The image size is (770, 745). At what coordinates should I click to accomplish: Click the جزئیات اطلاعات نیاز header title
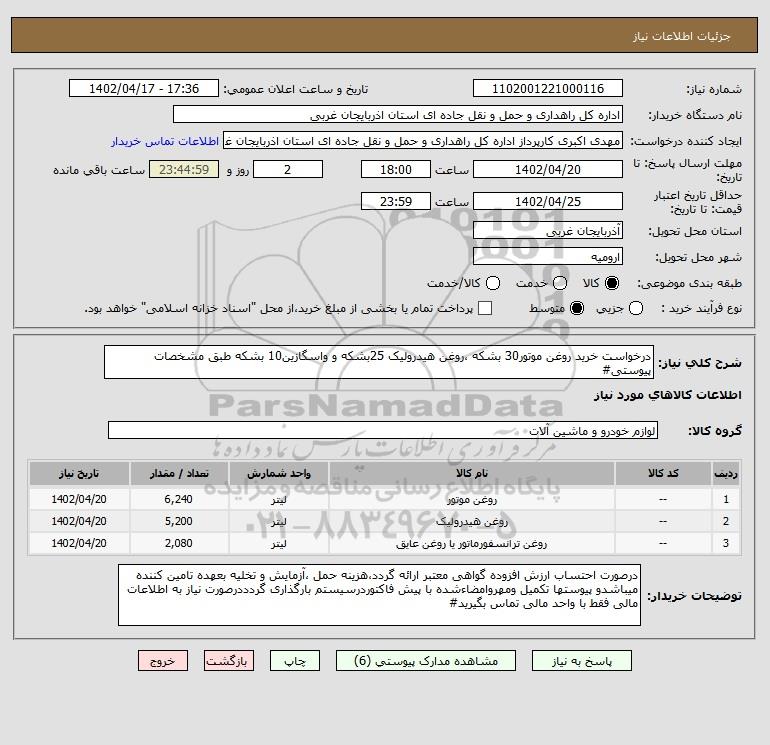pos(682,36)
